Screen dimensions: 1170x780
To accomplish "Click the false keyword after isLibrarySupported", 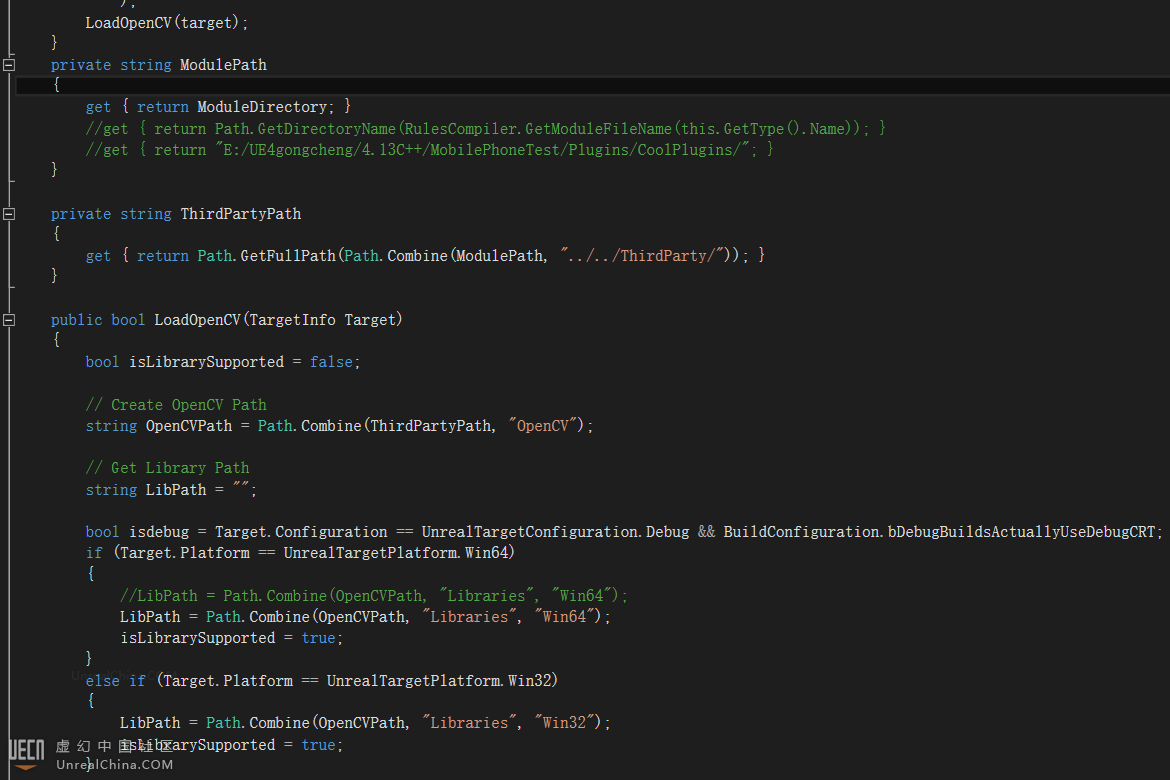I will (x=330, y=362).
